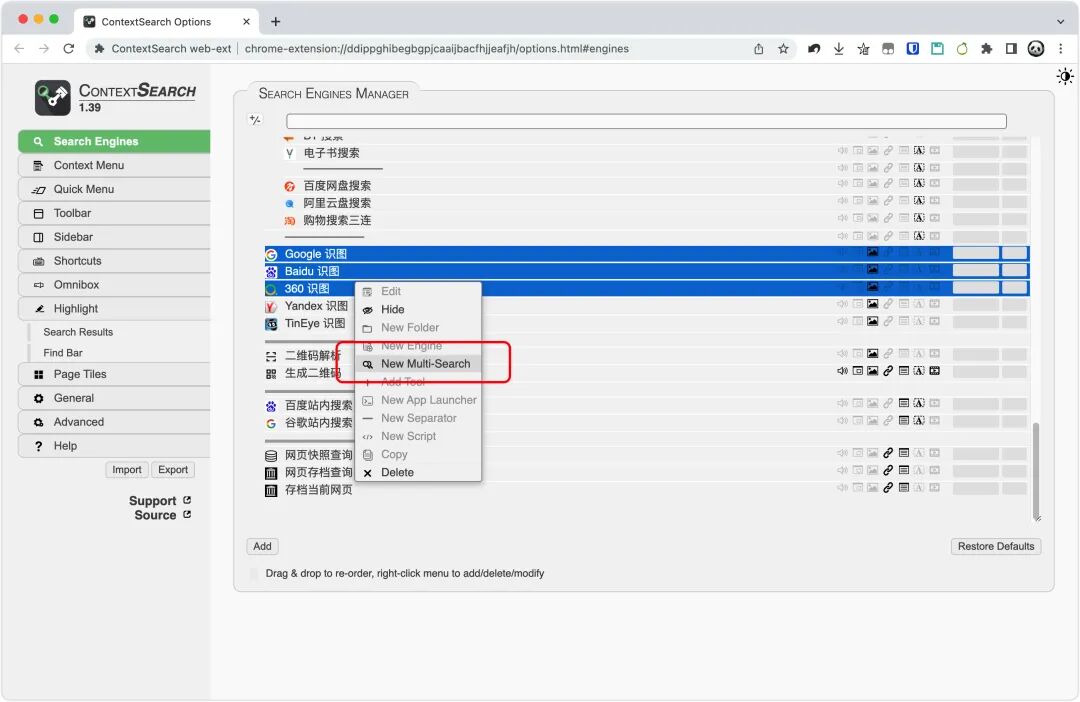This screenshot has height=702, width=1080.
Task: Click the 谷歌站内搜索 Google icon
Action: [x=271, y=423]
